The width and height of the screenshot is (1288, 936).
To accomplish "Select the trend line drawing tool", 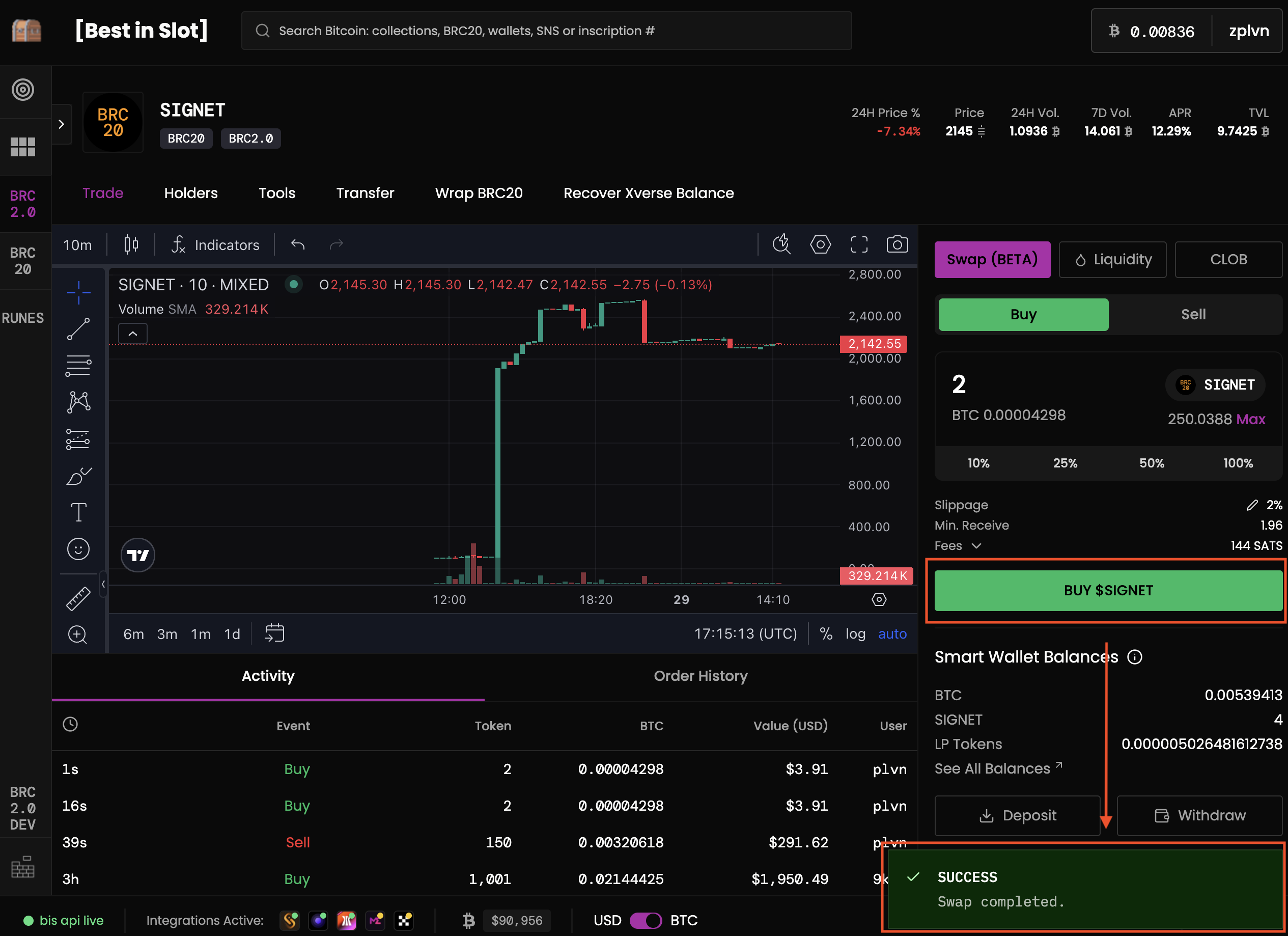I will pos(78,329).
